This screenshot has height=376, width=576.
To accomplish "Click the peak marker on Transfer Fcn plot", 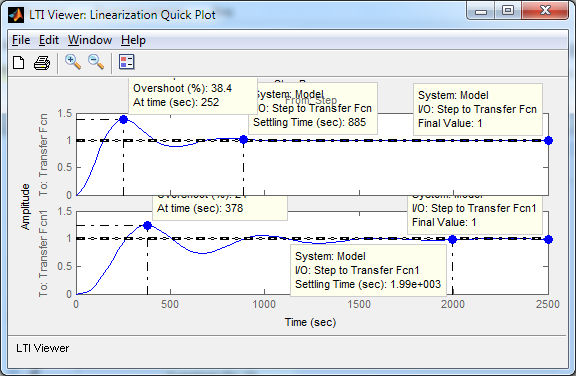I will pos(123,119).
